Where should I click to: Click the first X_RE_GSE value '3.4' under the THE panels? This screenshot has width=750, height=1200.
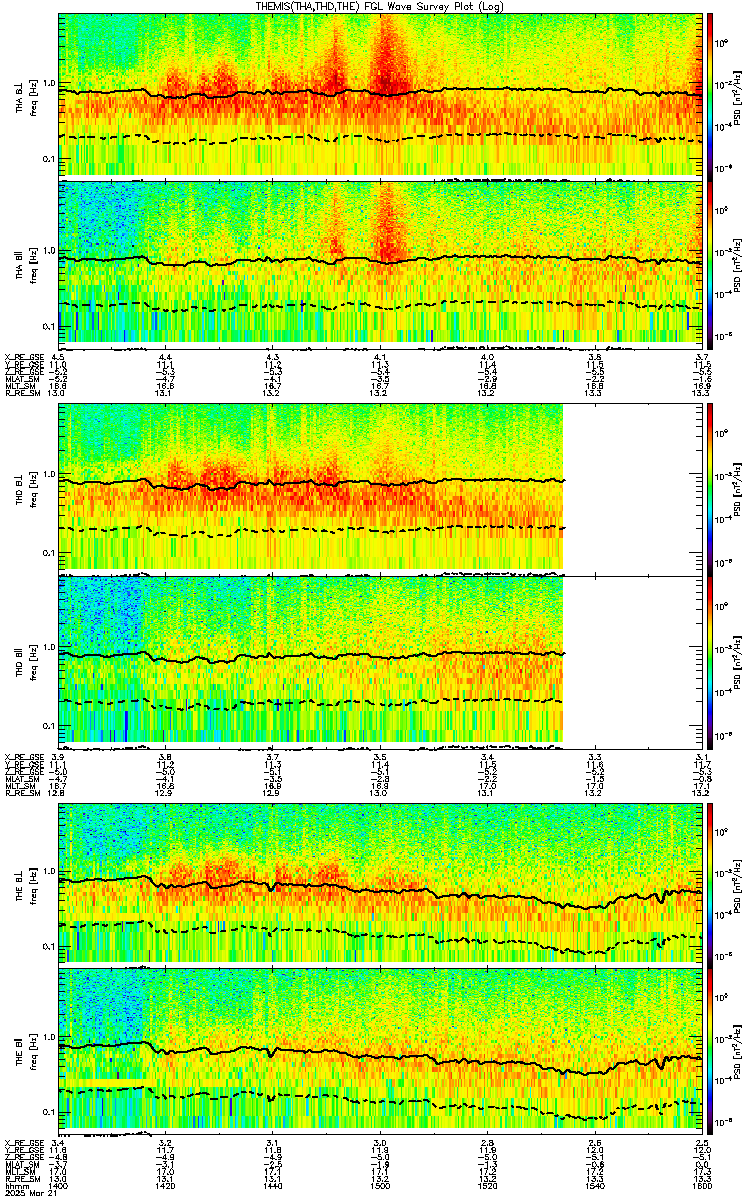(59, 1142)
